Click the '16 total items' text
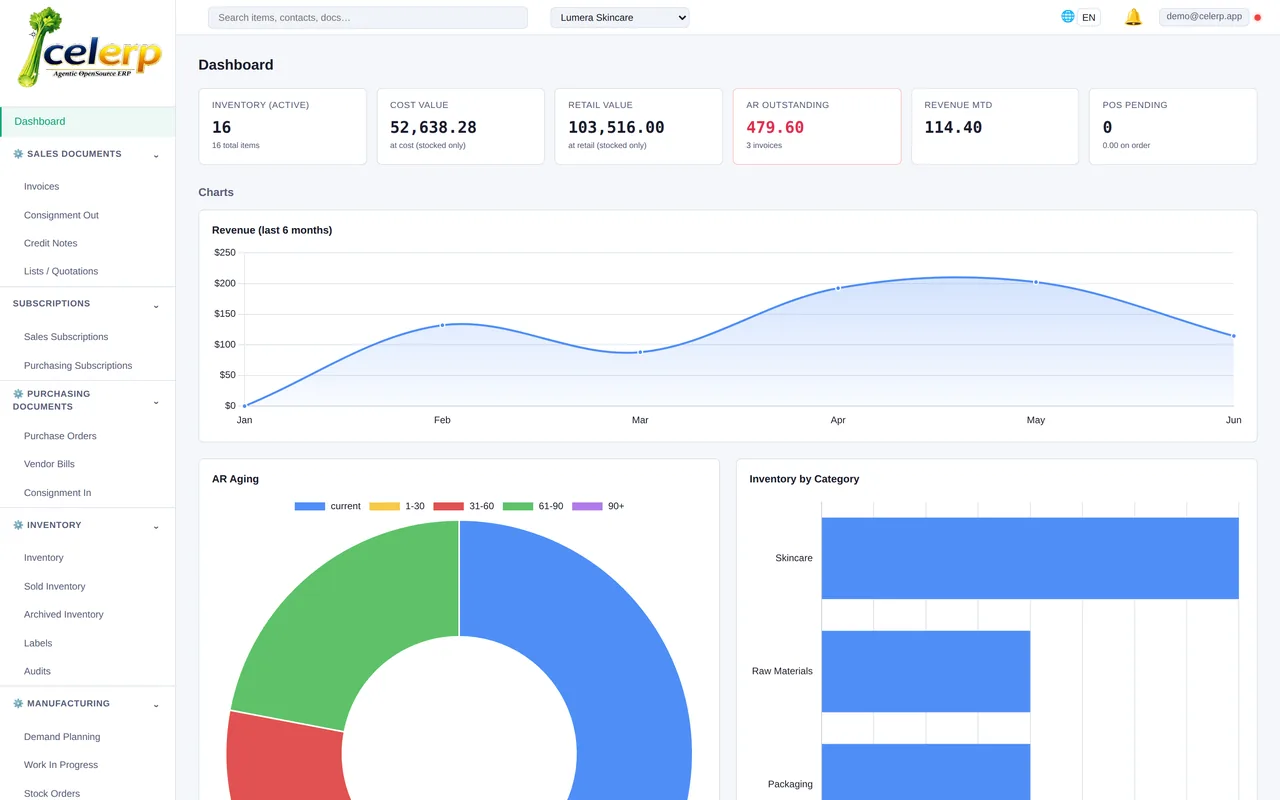This screenshot has height=800, width=1280. pos(236,146)
